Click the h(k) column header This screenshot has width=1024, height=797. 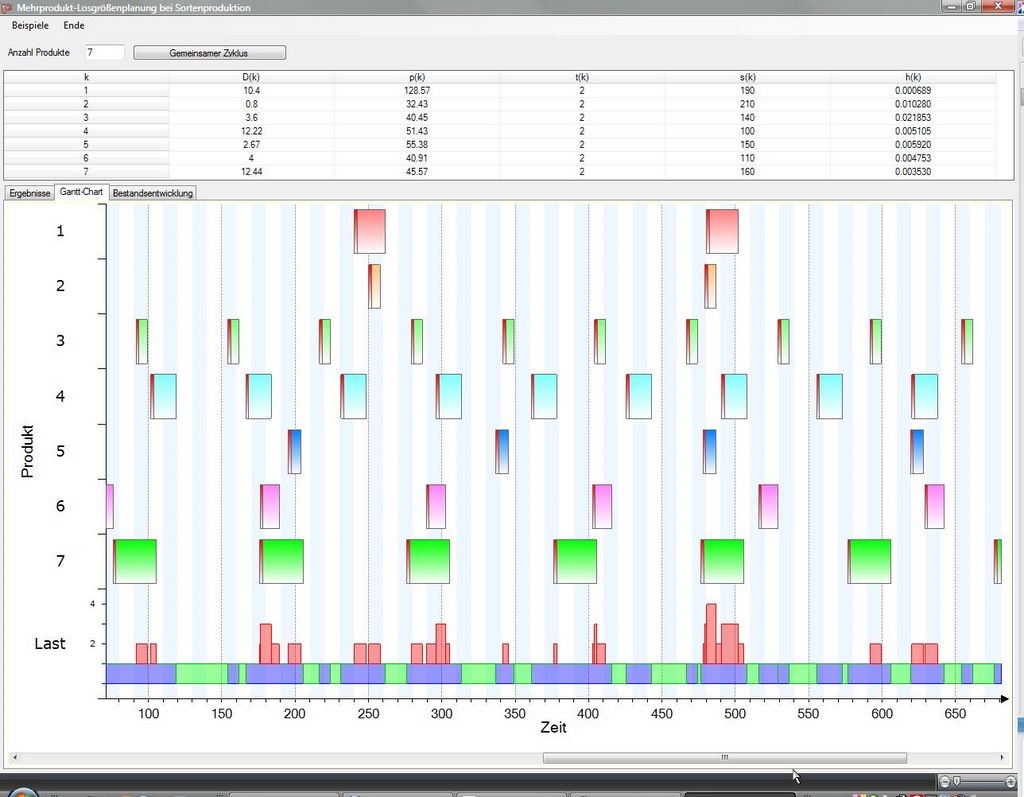tap(912, 77)
